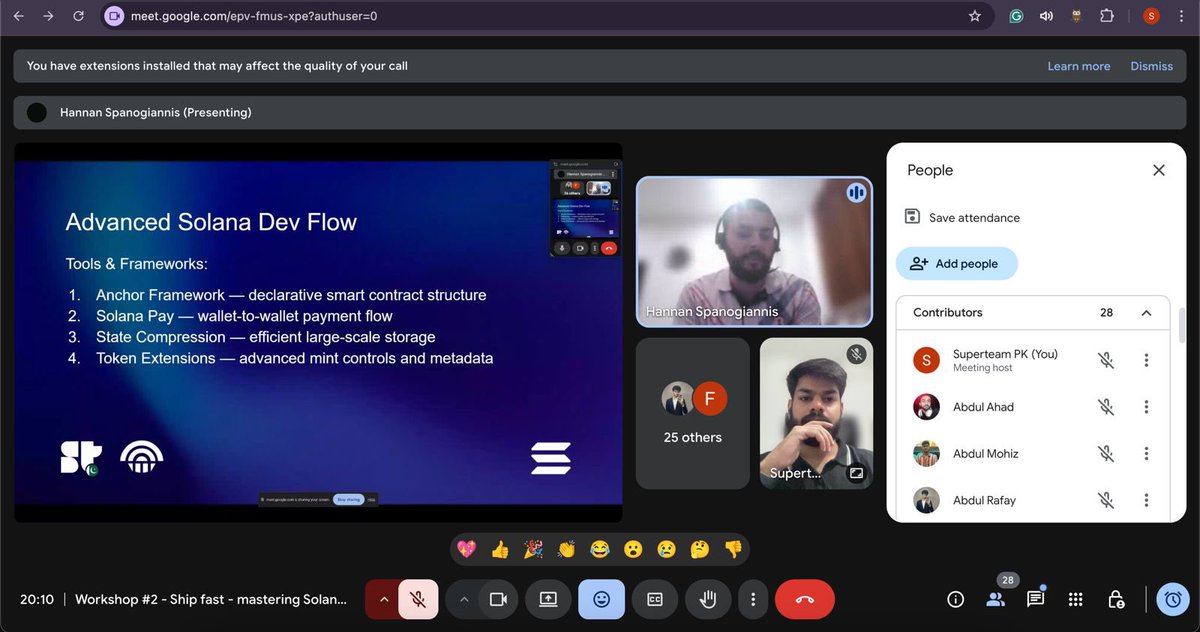Send the thinking face reaction
Screen dimensions: 1200x632
coord(700,549)
